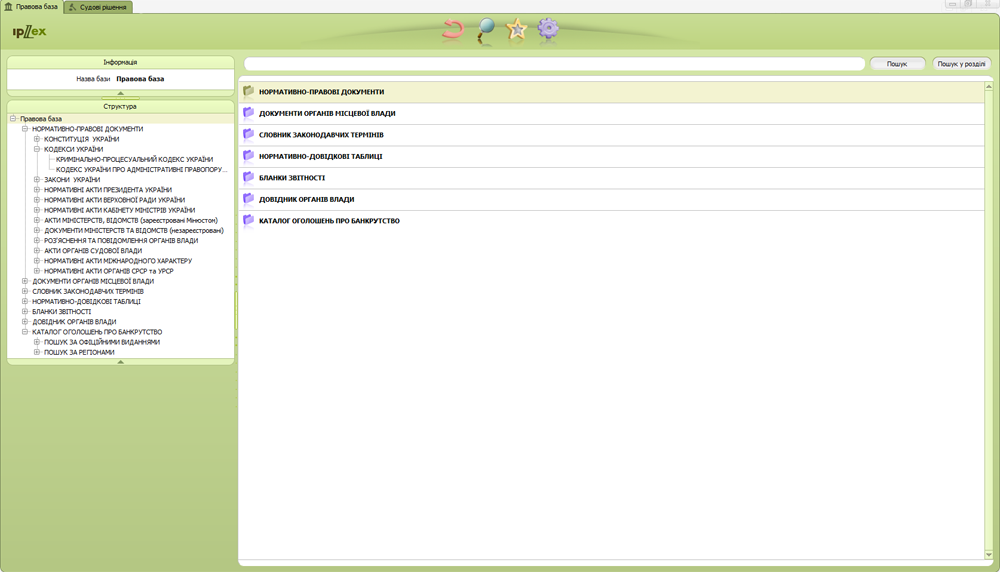Expand ЗАКОНИ УКРАЇНИ tree node
This screenshot has width=1000, height=572.
click(x=37, y=180)
